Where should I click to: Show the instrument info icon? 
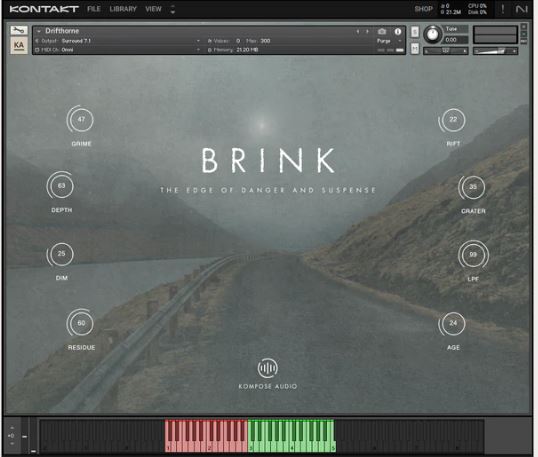(x=398, y=32)
